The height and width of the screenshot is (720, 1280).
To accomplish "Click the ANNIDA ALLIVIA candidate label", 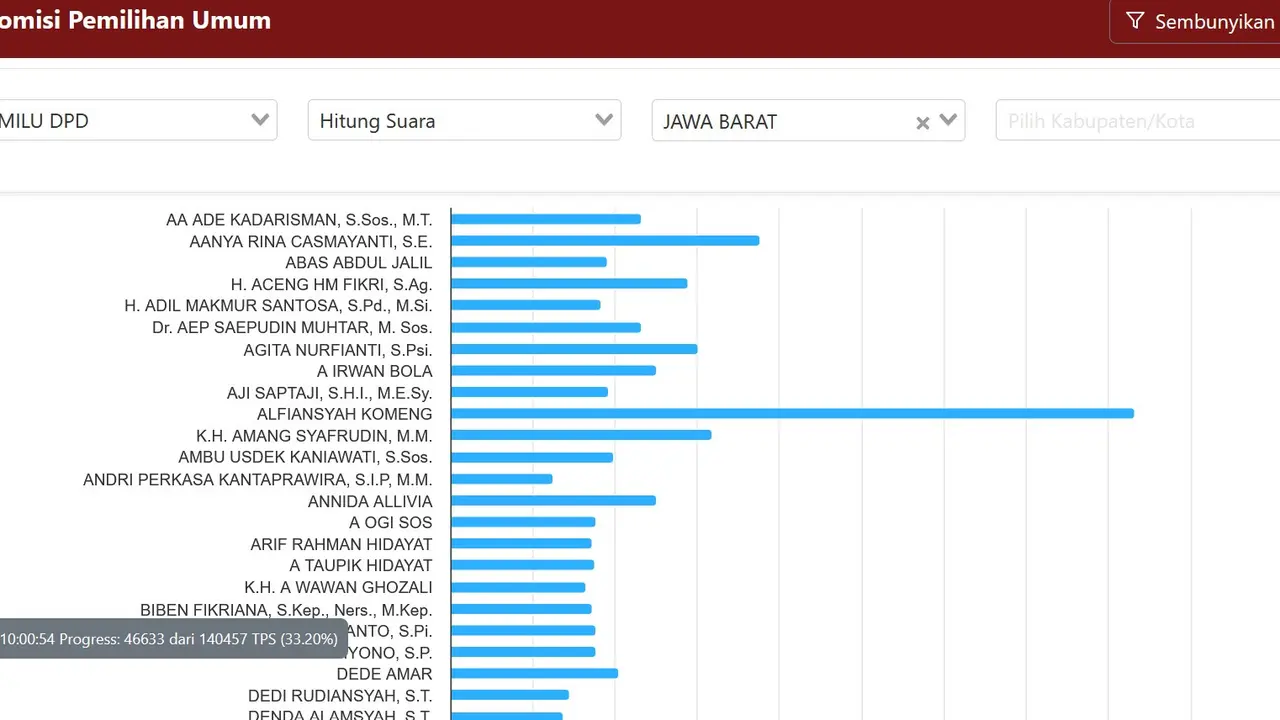I will [370, 501].
